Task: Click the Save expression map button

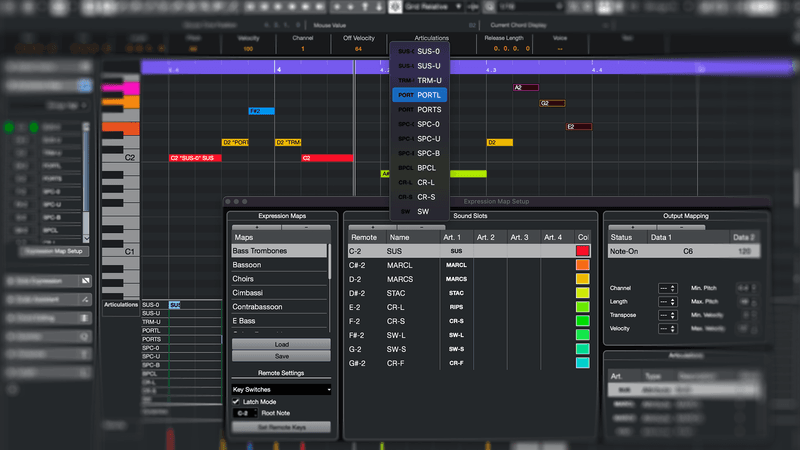Action: coord(281,356)
